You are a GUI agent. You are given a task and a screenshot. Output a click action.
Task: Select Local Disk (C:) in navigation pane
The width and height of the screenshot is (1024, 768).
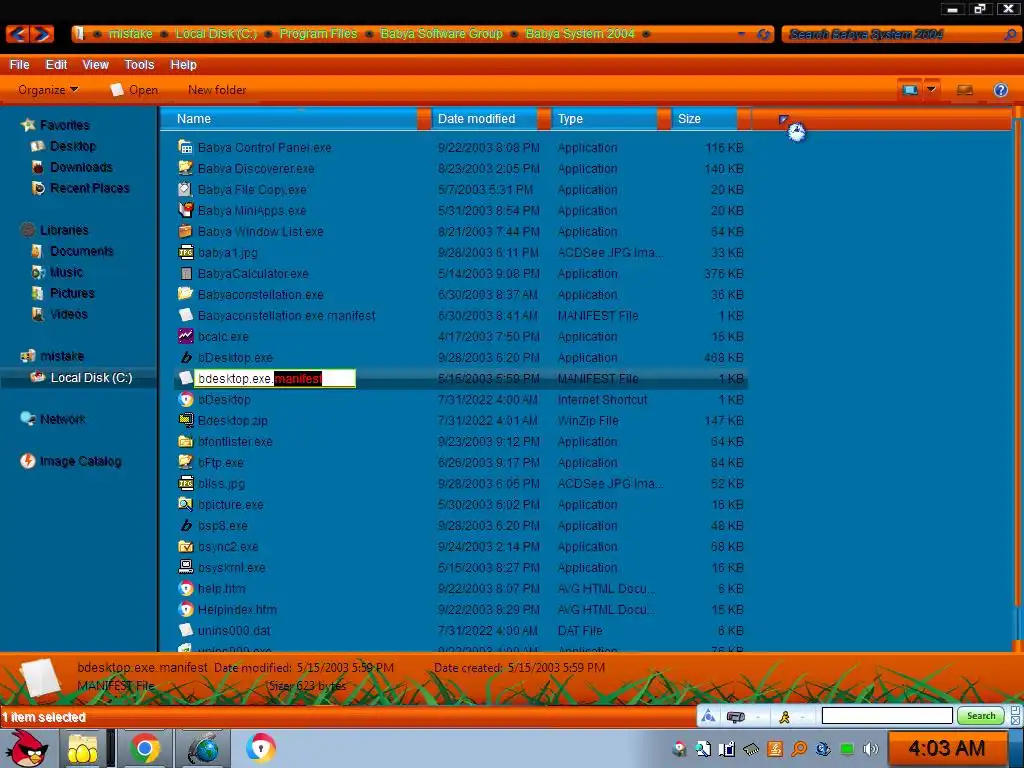[x=91, y=377]
